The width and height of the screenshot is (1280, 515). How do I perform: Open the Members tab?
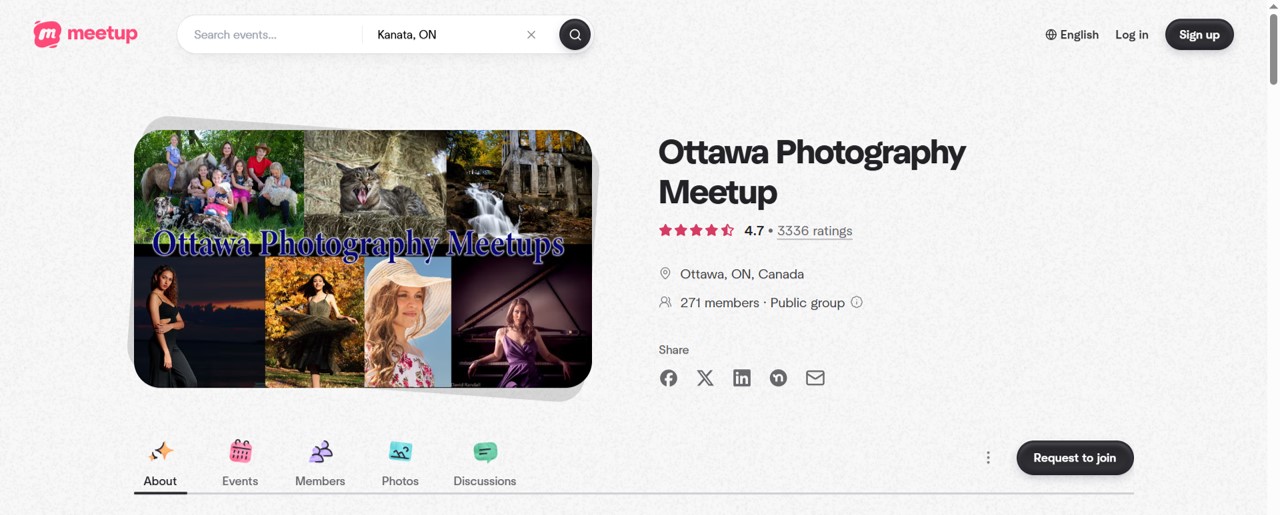[x=320, y=464]
